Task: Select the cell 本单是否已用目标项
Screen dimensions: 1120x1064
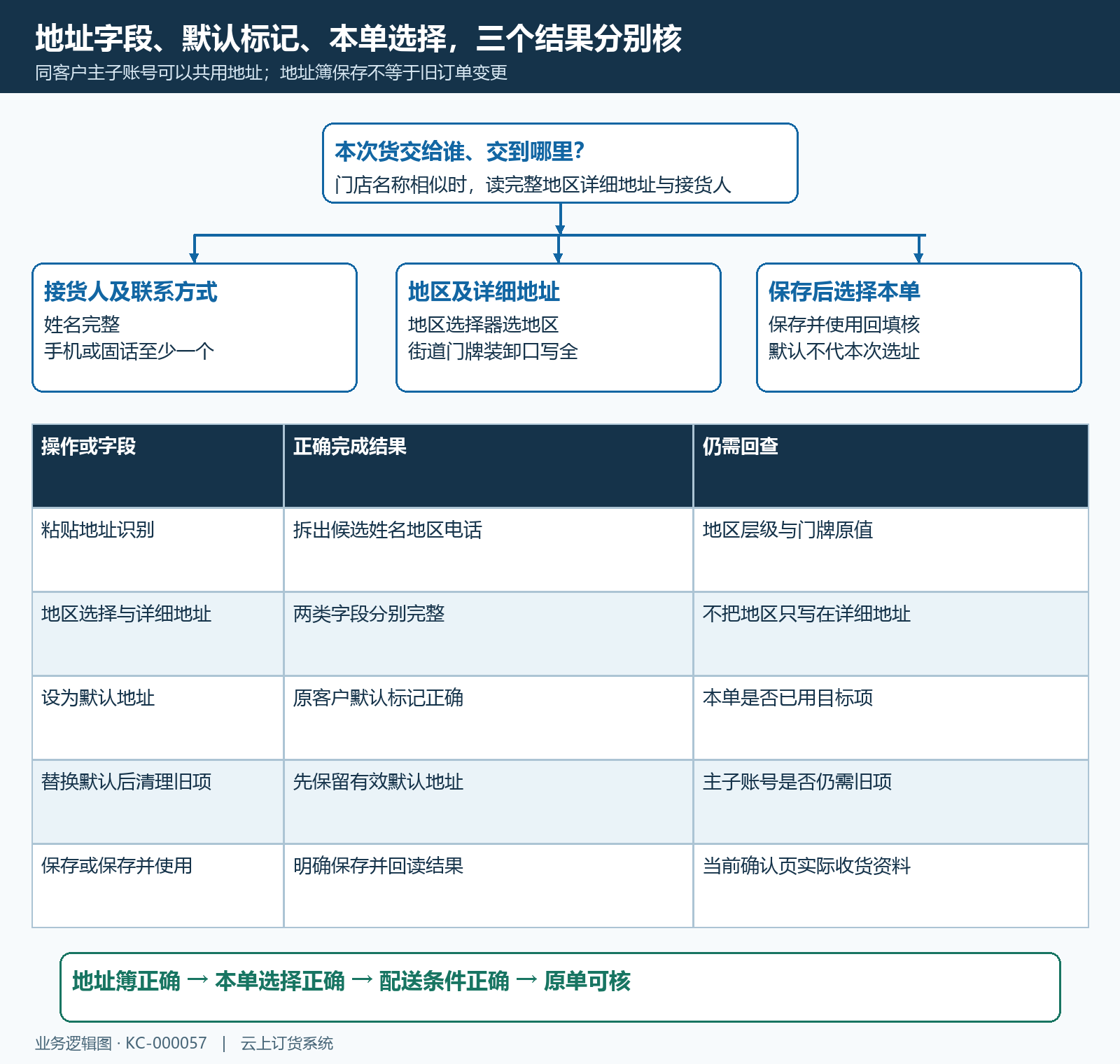Action: [890, 717]
